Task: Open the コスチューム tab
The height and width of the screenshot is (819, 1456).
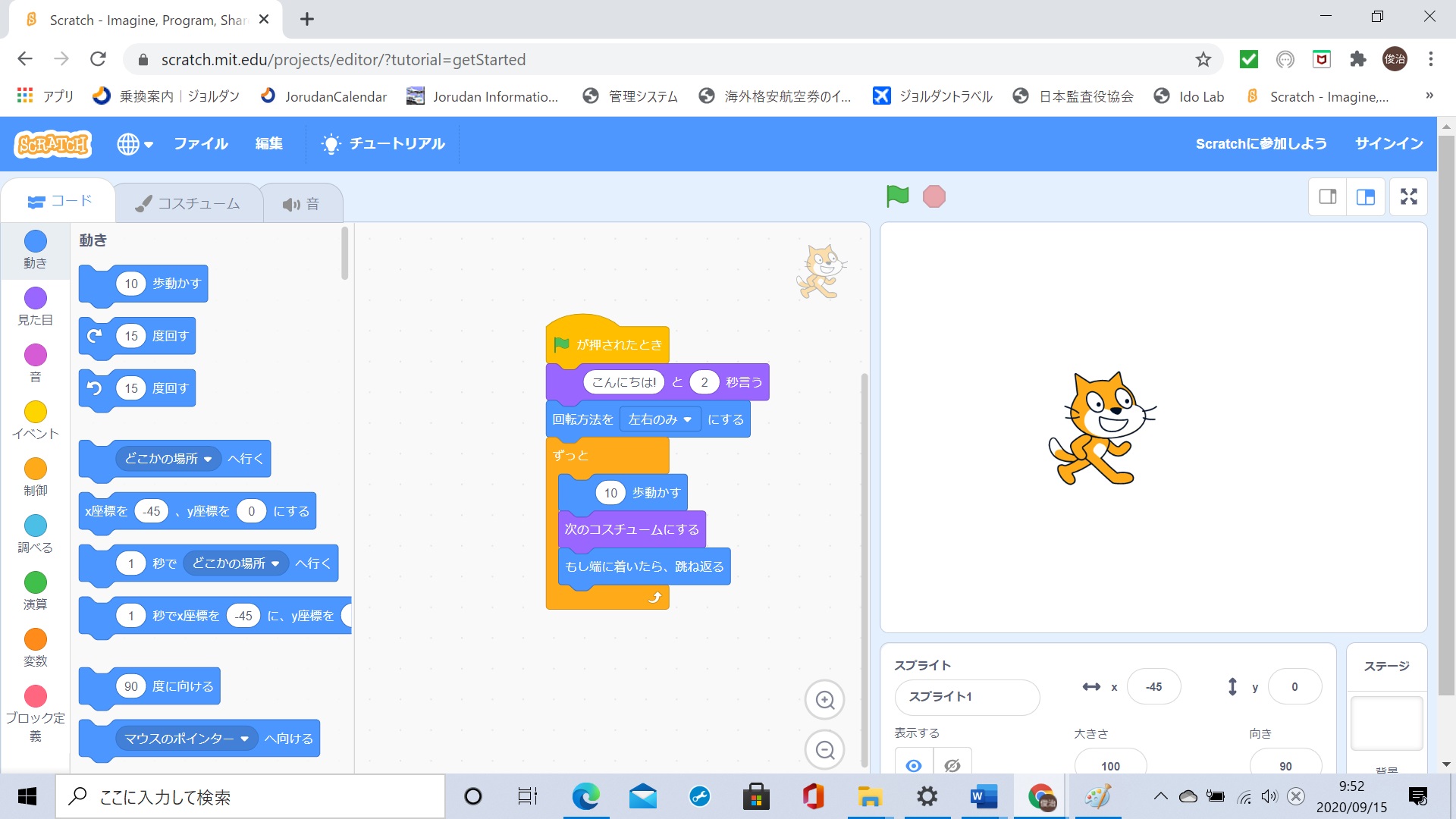Action: click(x=188, y=203)
